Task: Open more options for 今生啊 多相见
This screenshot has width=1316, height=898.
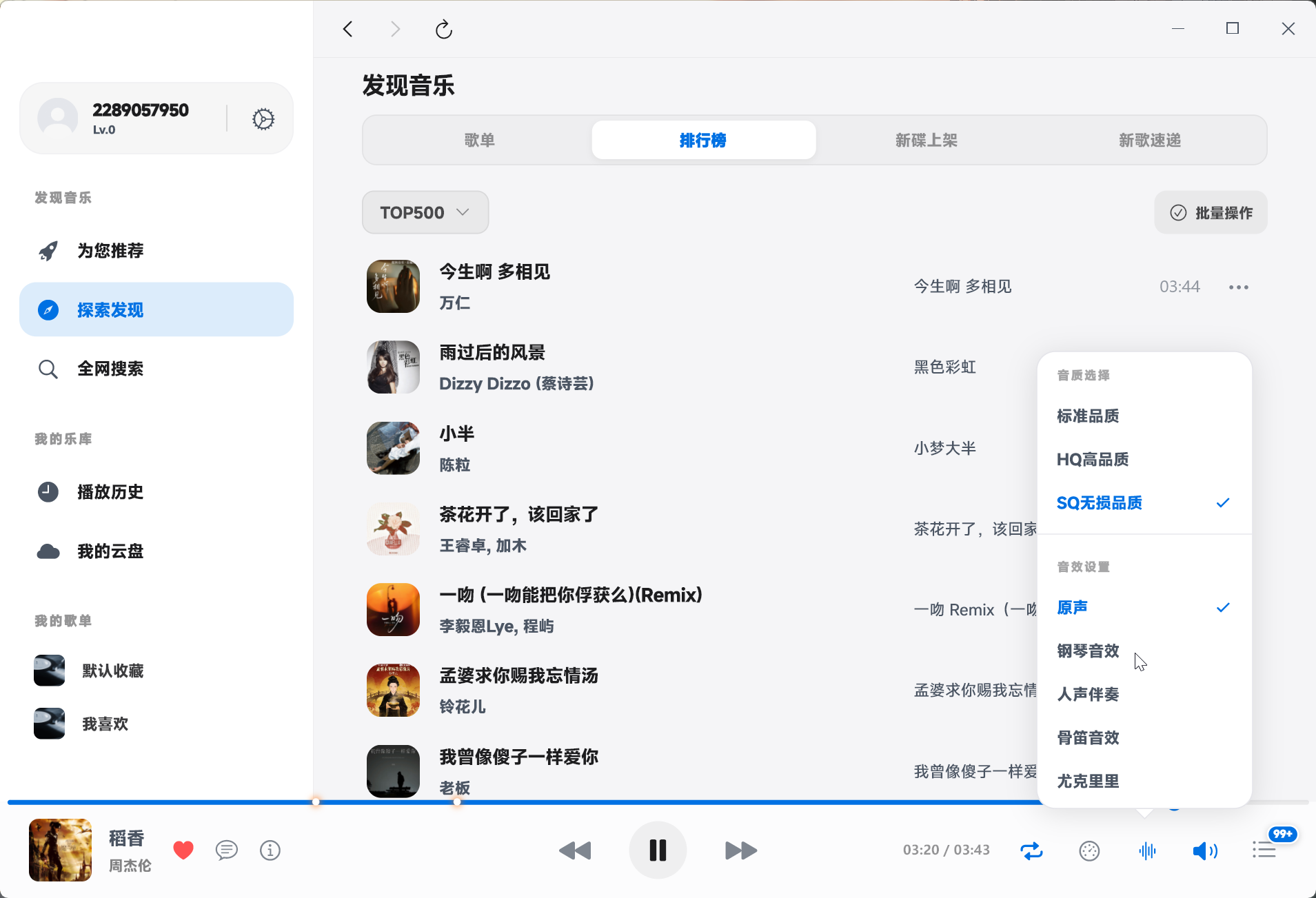Action: click(x=1238, y=286)
